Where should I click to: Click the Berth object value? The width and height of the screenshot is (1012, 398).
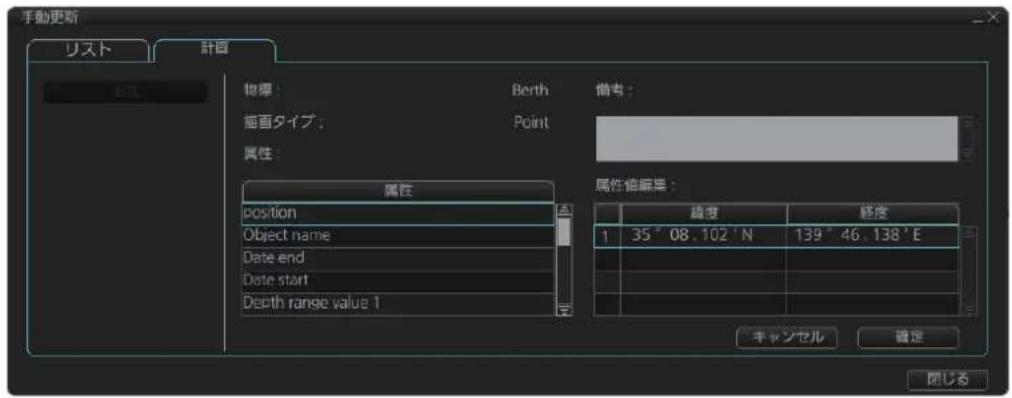[x=529, y=90]
